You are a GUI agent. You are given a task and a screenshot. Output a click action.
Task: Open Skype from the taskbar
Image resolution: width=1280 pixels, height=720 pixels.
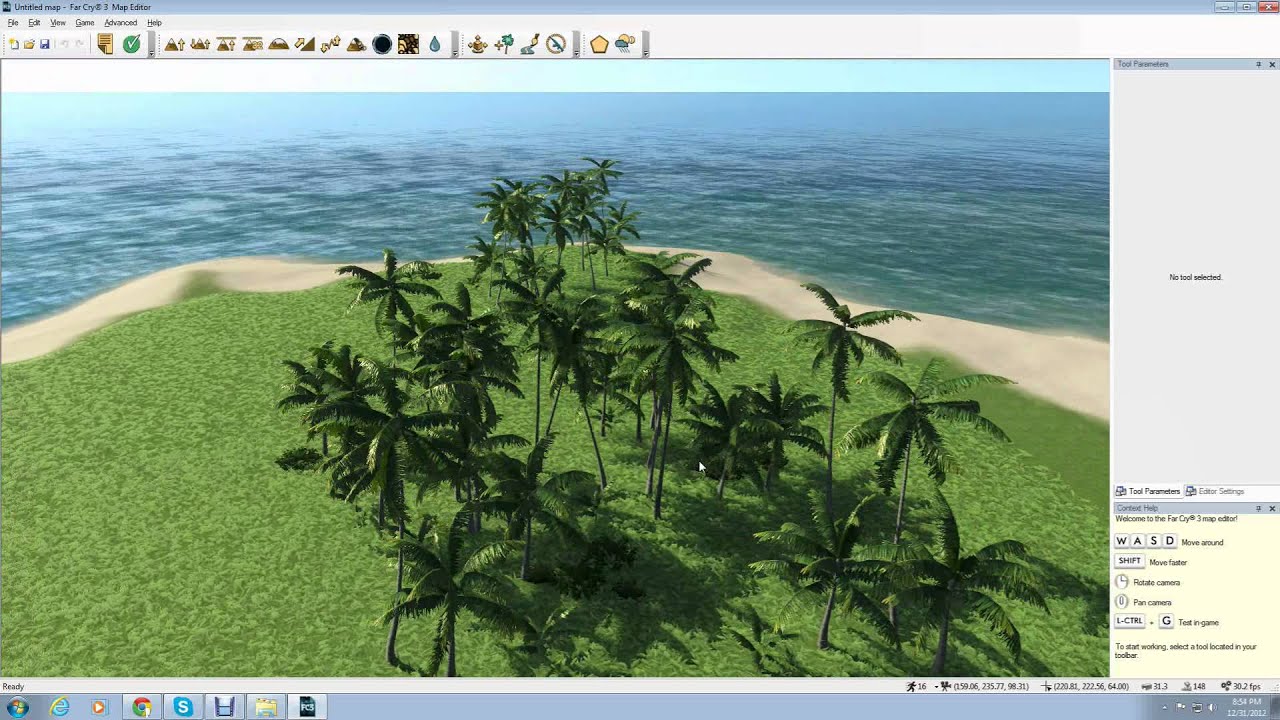tap(183, 707)
